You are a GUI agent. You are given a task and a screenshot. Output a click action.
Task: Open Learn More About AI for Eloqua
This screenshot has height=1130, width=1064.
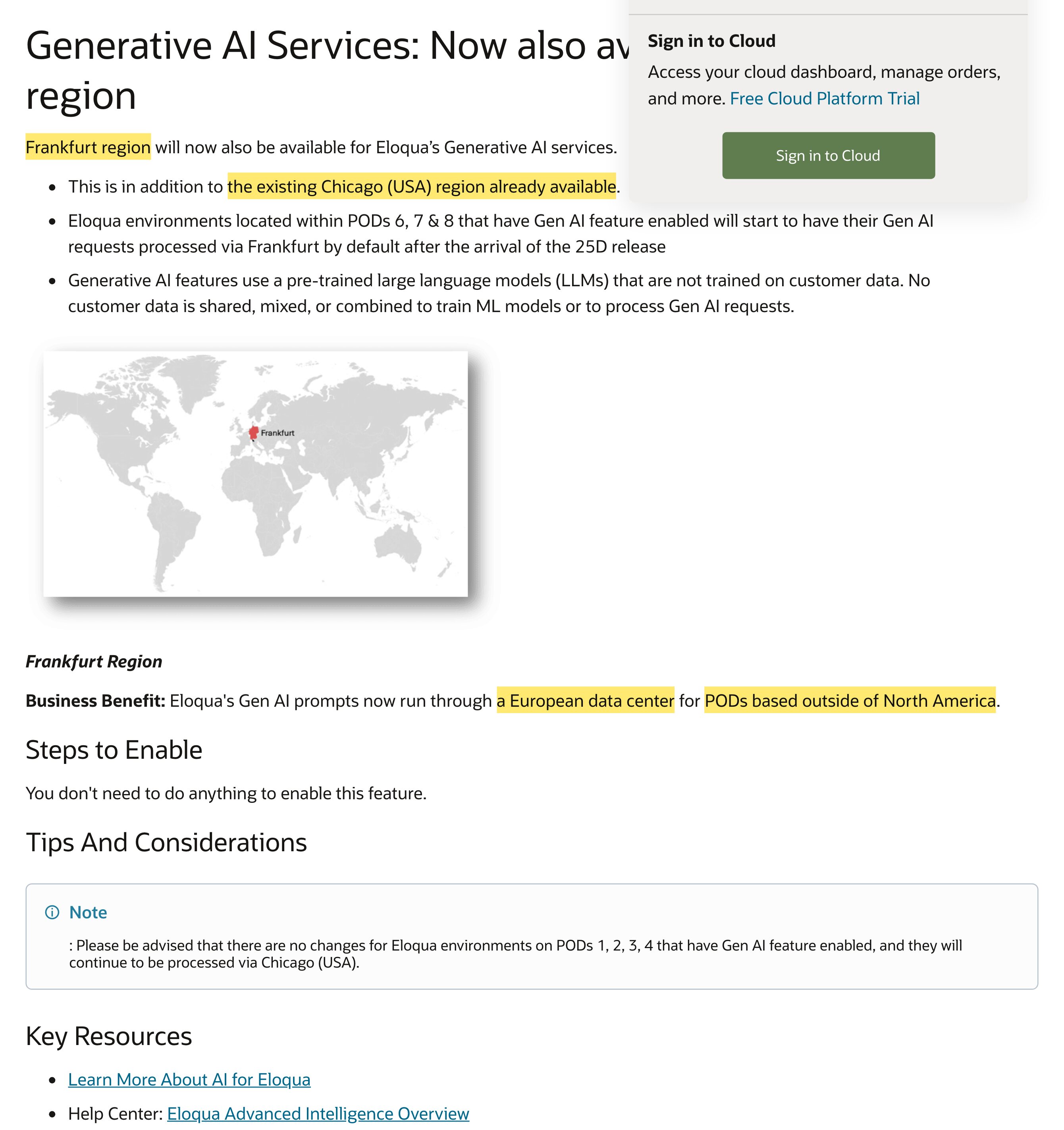[189, 1080]
